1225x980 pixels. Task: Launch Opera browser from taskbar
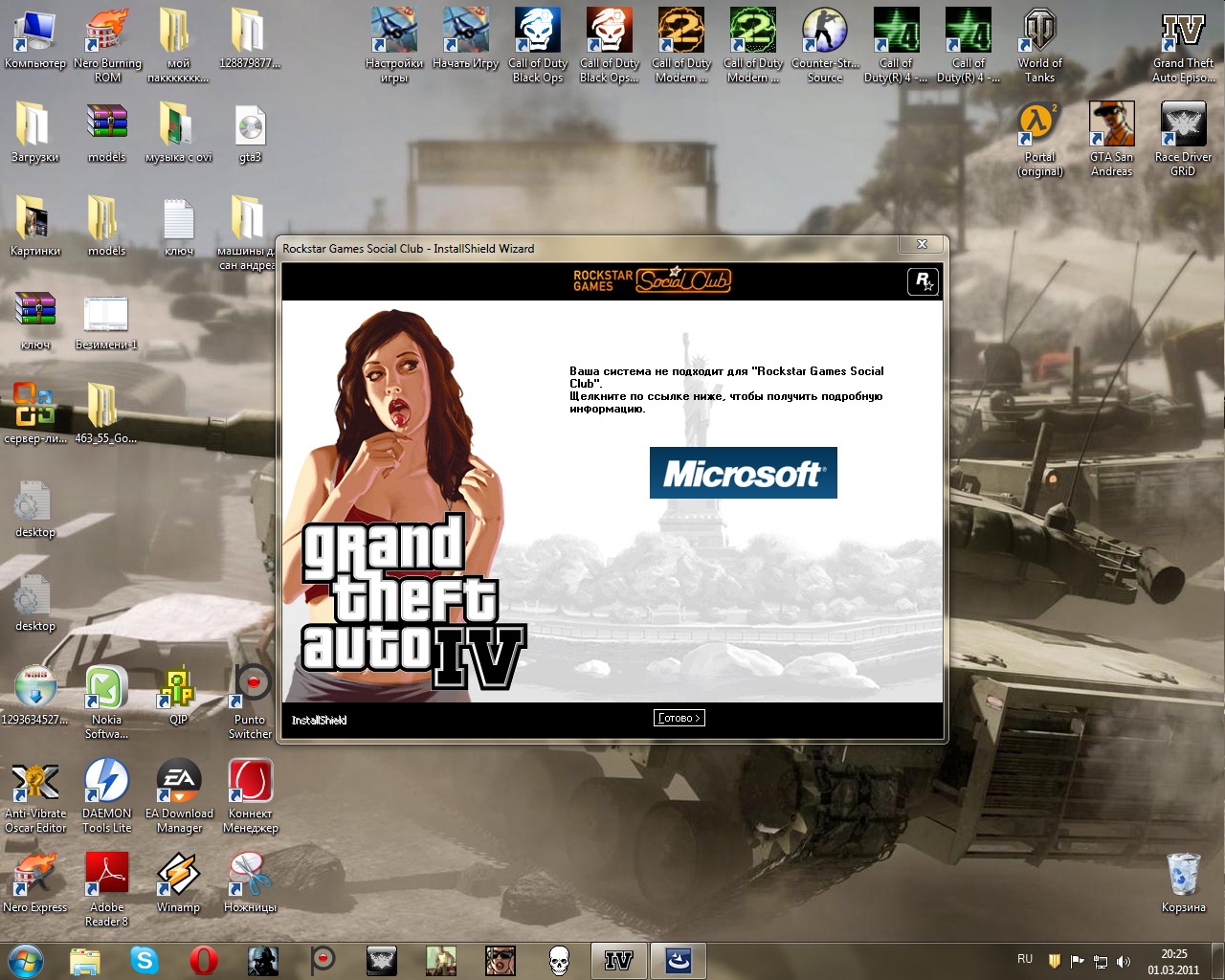[204, 960]
